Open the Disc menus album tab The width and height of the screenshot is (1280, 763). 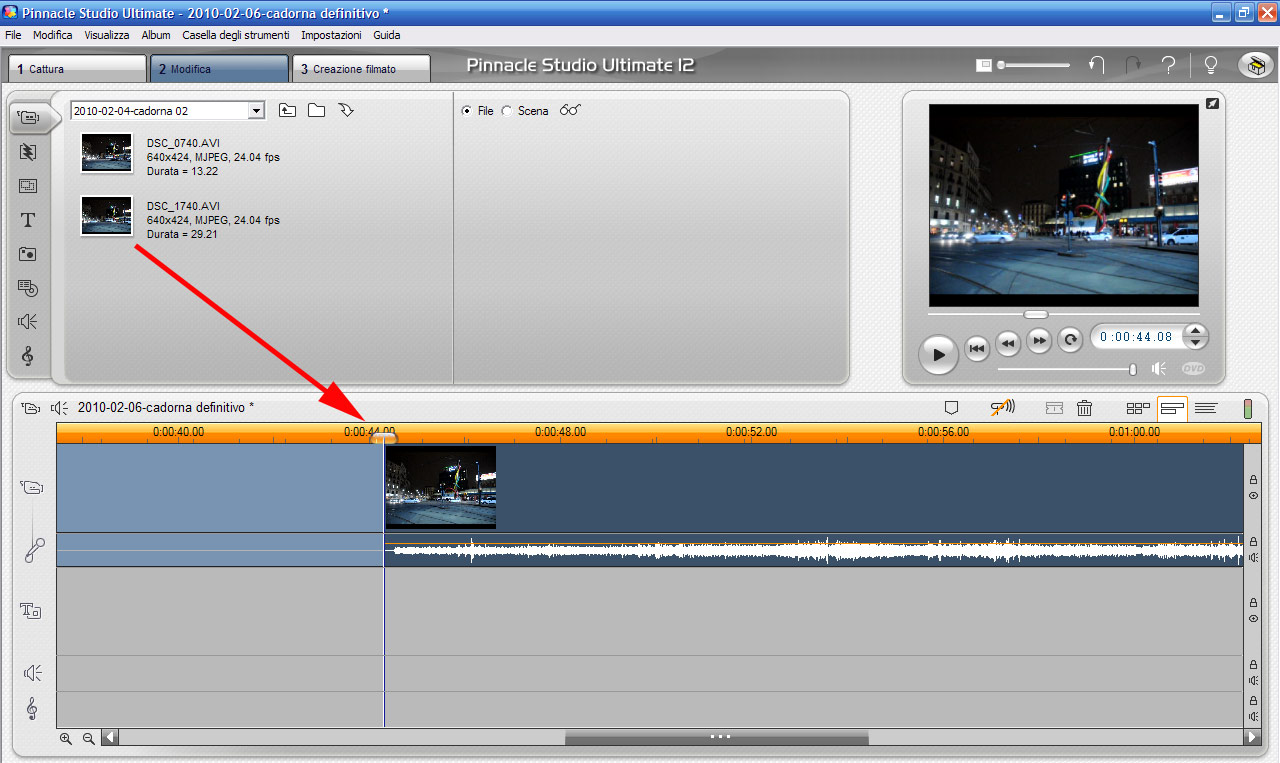[x=28, y=288]
